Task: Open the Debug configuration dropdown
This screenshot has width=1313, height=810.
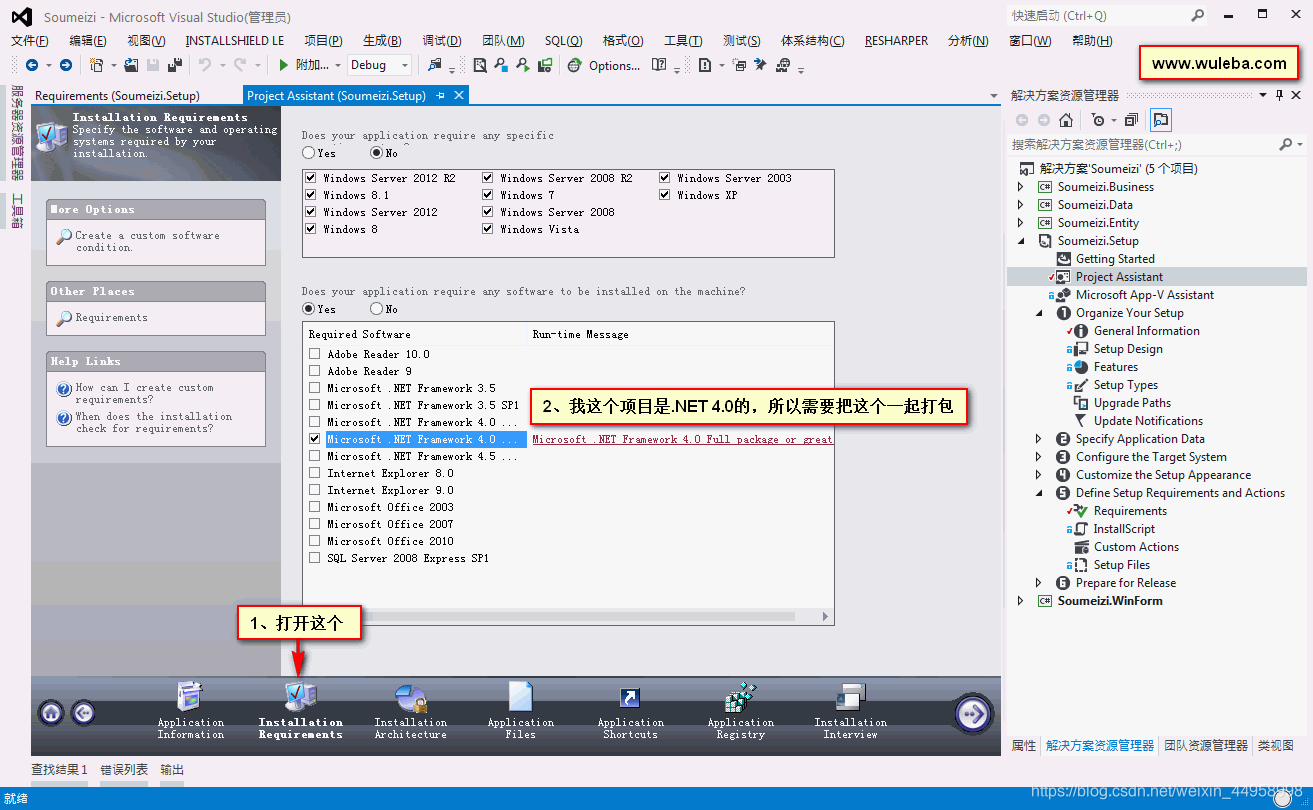Action: pyautogui.click(x=380, y=65)
